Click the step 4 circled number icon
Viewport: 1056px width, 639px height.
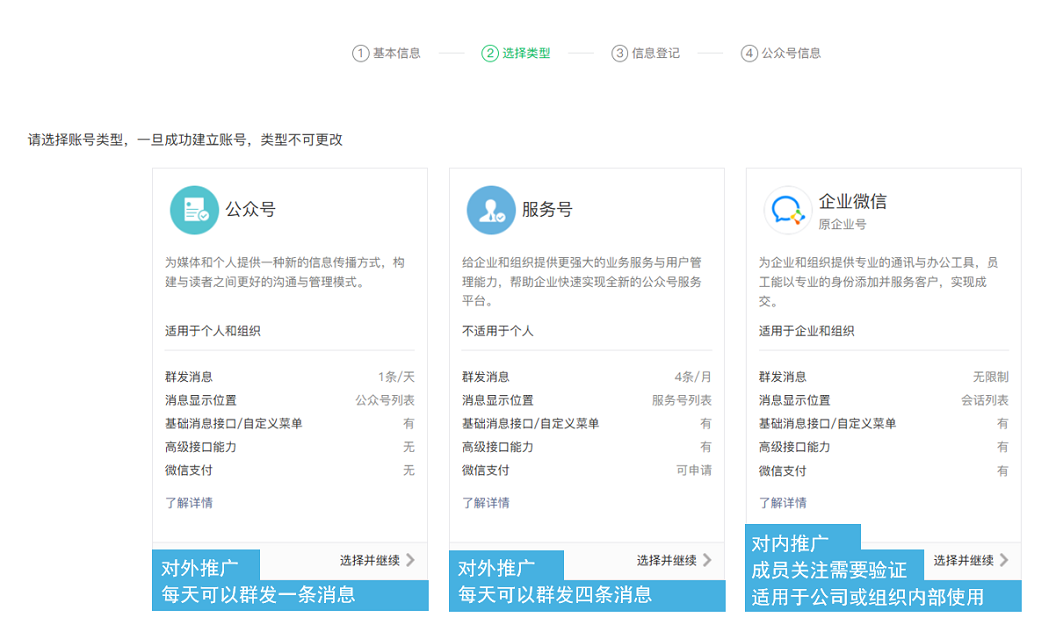click(x=749, y=53)
